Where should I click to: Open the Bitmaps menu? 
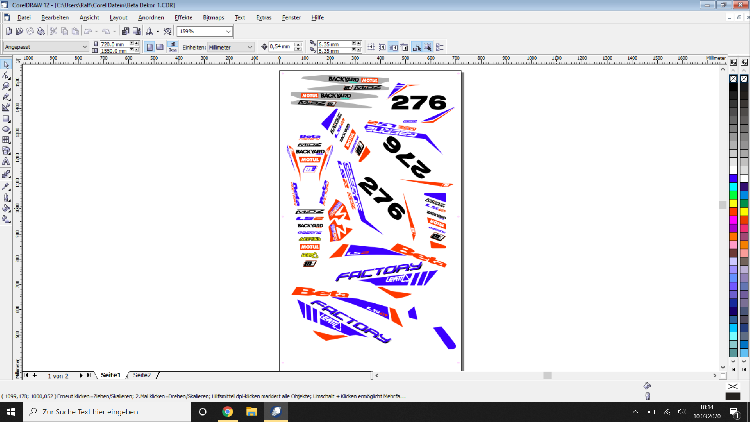(x=213, y=18)
